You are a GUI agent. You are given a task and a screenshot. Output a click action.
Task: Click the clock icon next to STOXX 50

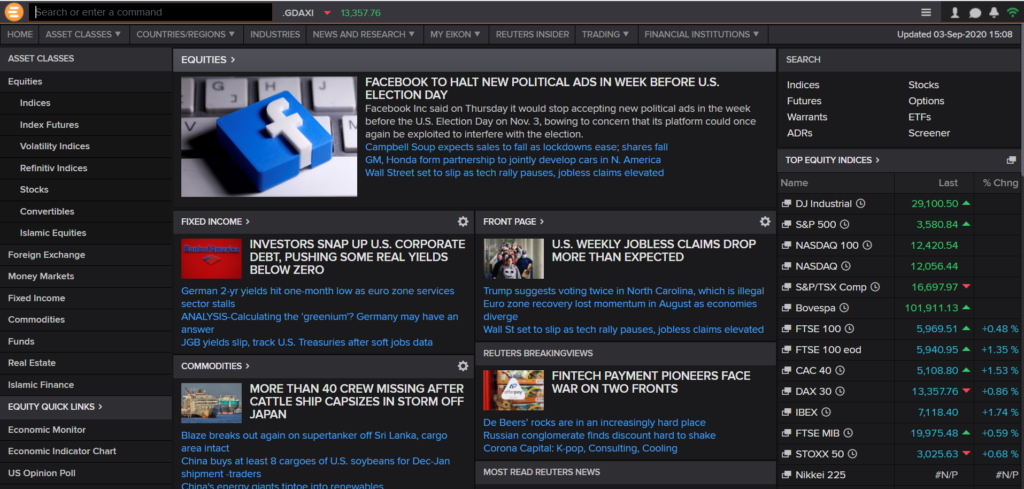point(852,454)
